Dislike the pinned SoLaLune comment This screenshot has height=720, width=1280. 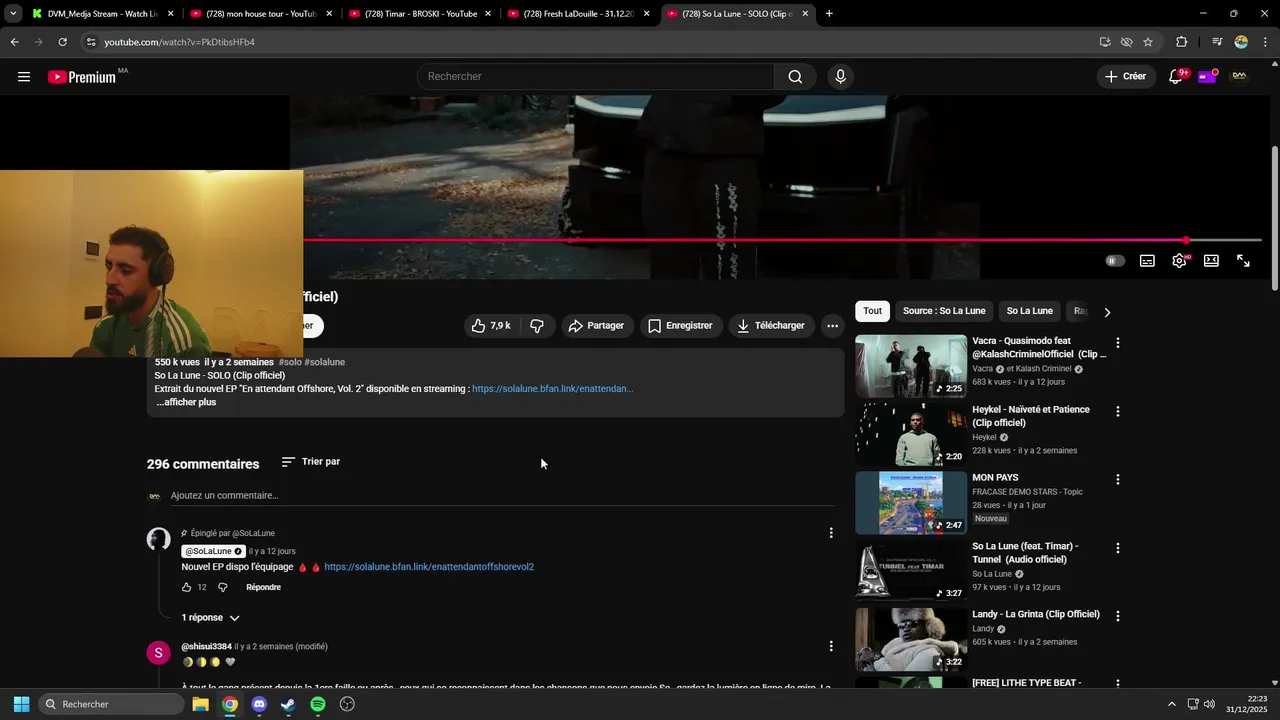(223, 588)
